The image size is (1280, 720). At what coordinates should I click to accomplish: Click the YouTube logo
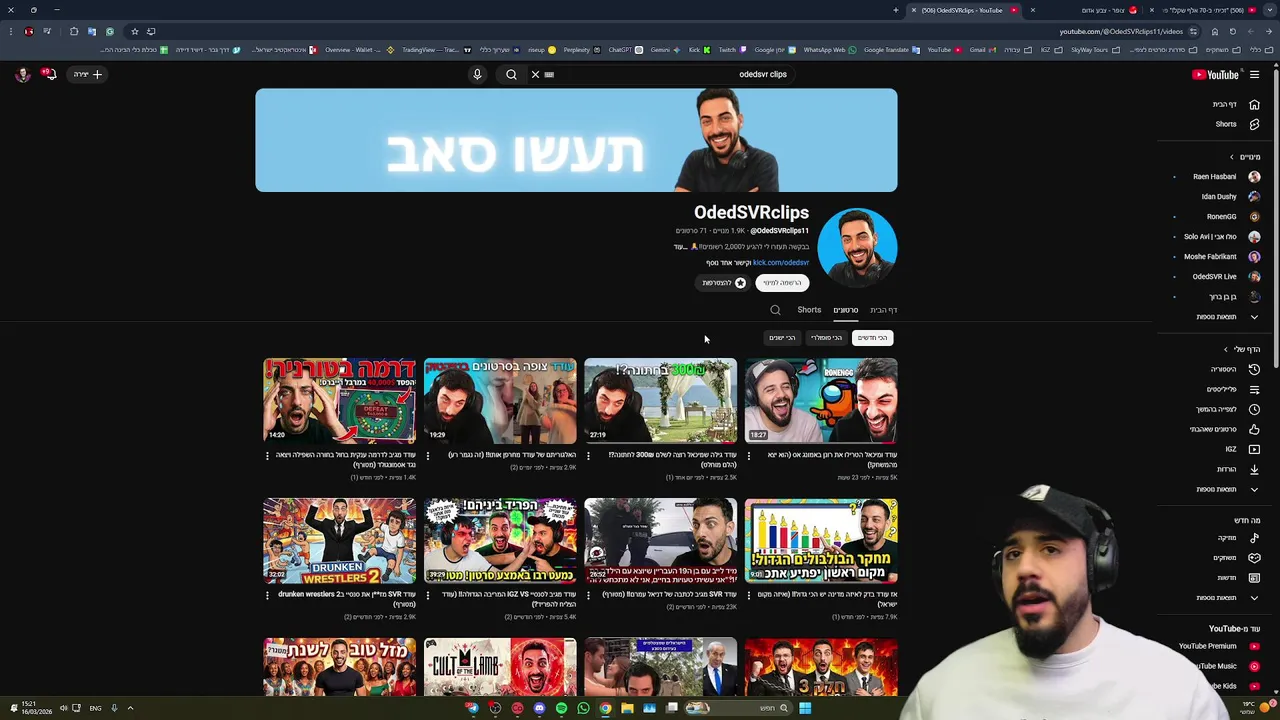[1216, 74]
